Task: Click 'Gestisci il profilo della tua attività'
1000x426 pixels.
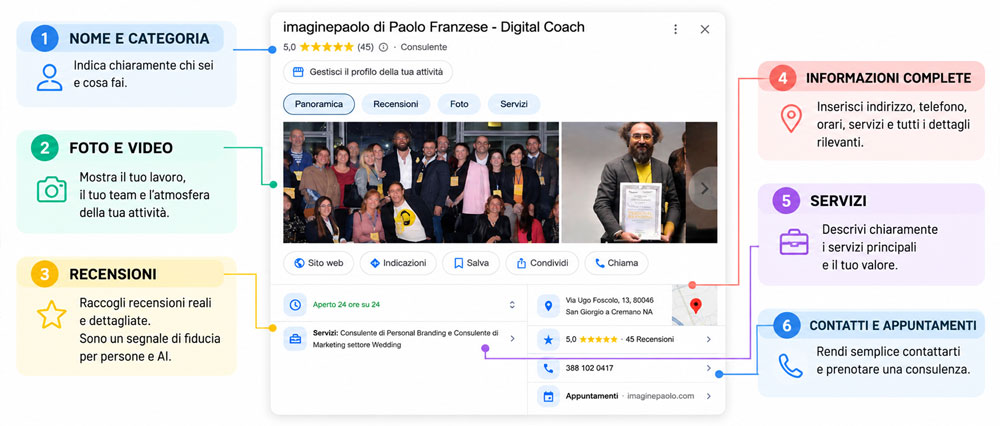Action: tap(367, 72)
